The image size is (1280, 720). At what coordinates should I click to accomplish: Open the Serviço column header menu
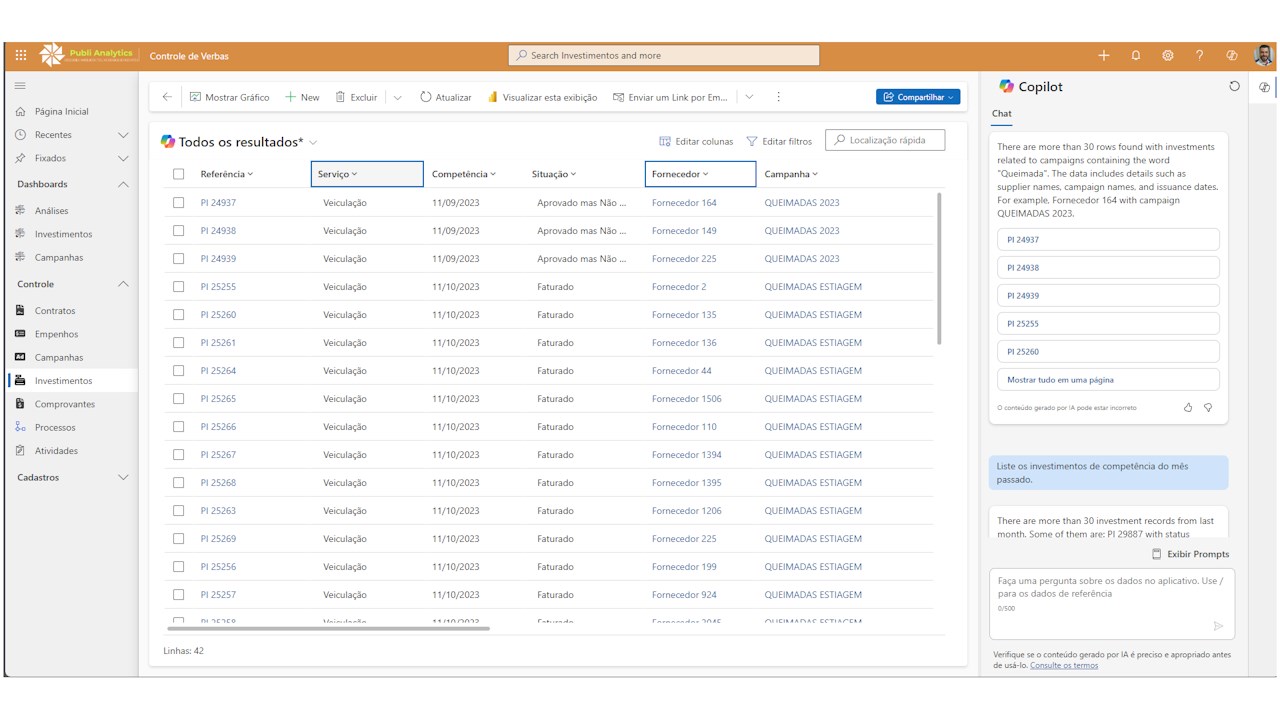[367, 174]
